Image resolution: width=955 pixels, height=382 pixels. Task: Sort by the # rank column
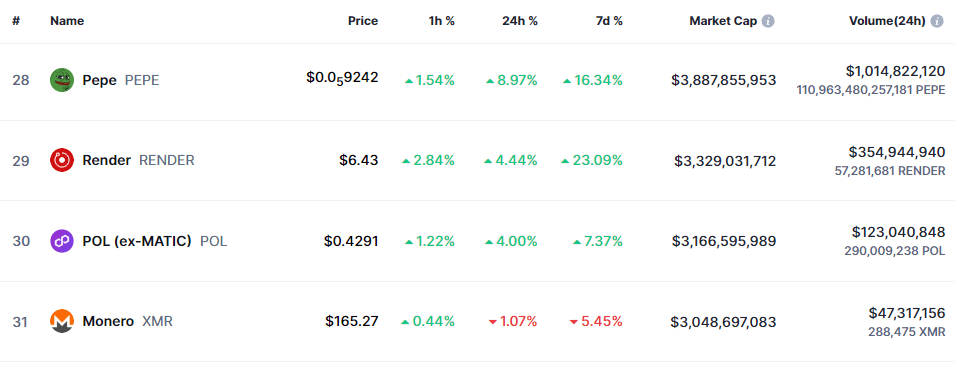(16, 21)
